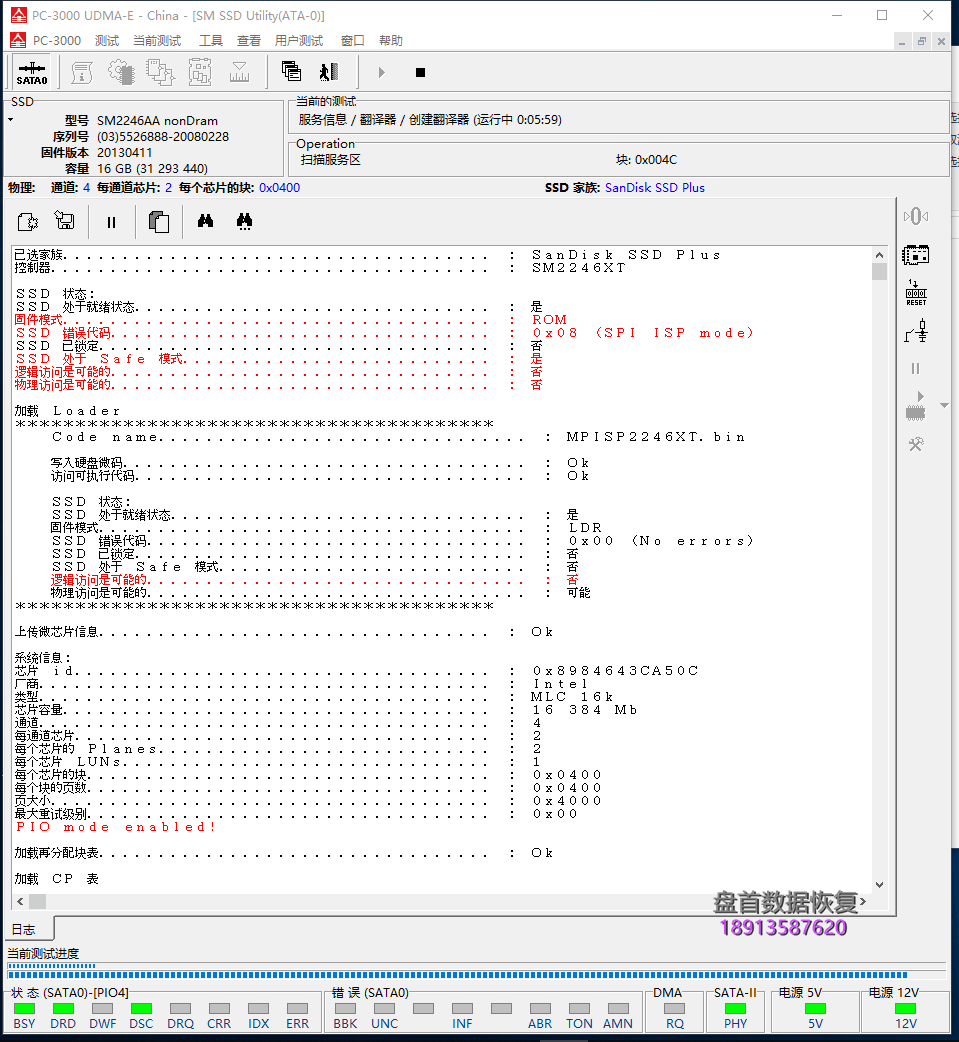Open the 测试 menu
Screen dimensions: 959x1042
point(106,41)
